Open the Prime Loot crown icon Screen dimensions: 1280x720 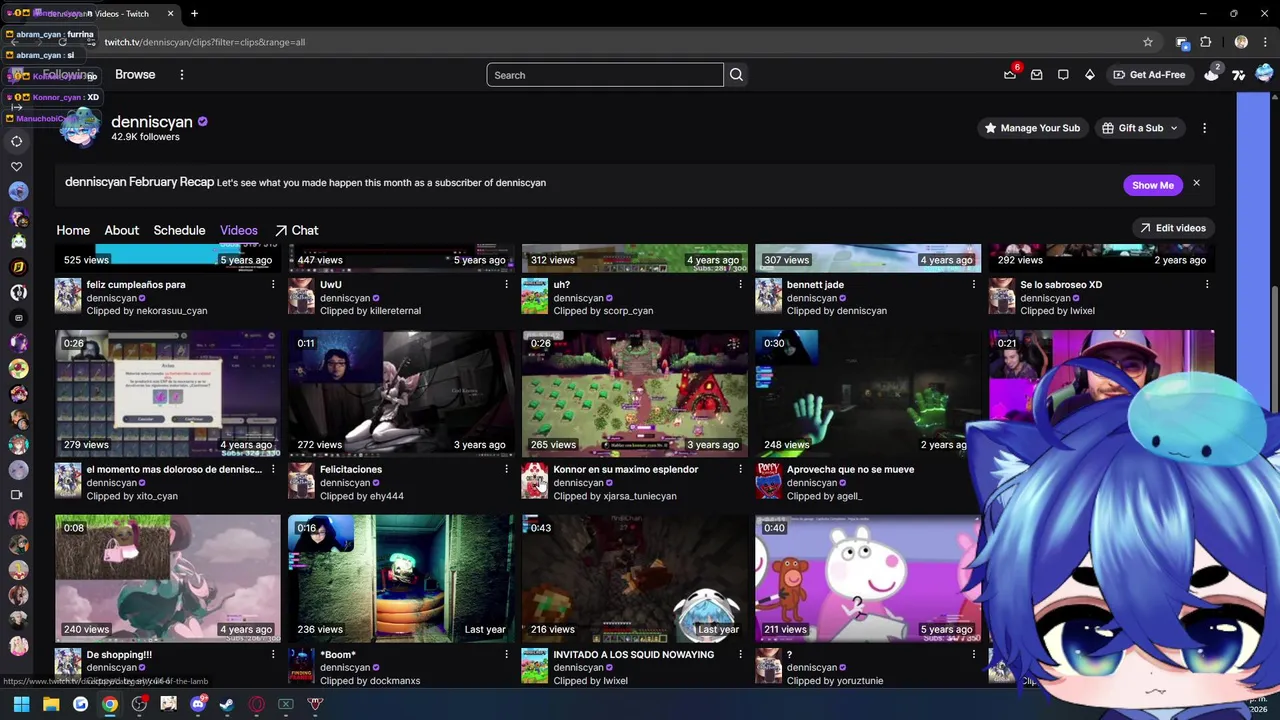[1010, 75]
